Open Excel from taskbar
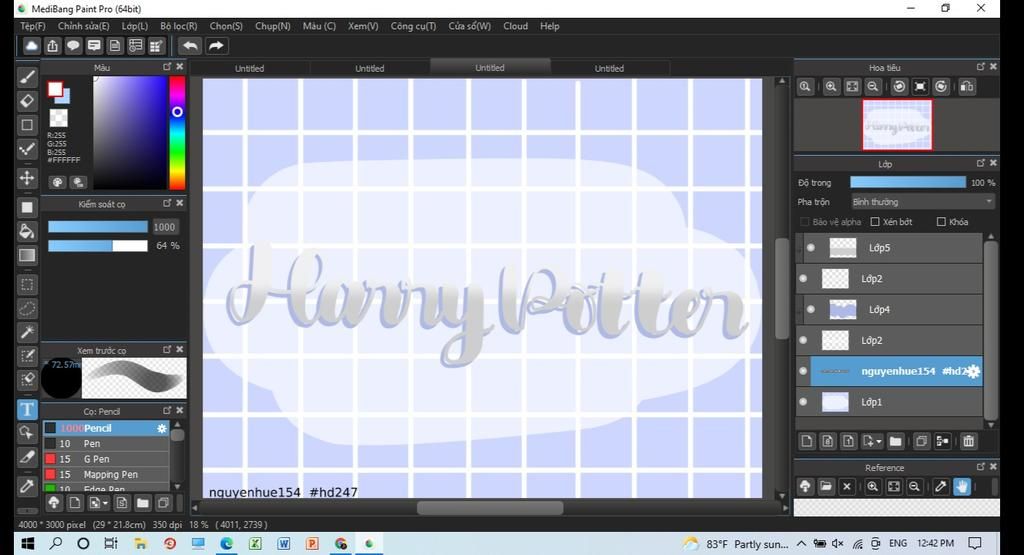Screen dimensions: 1024x555 click(x=255, y=543)
